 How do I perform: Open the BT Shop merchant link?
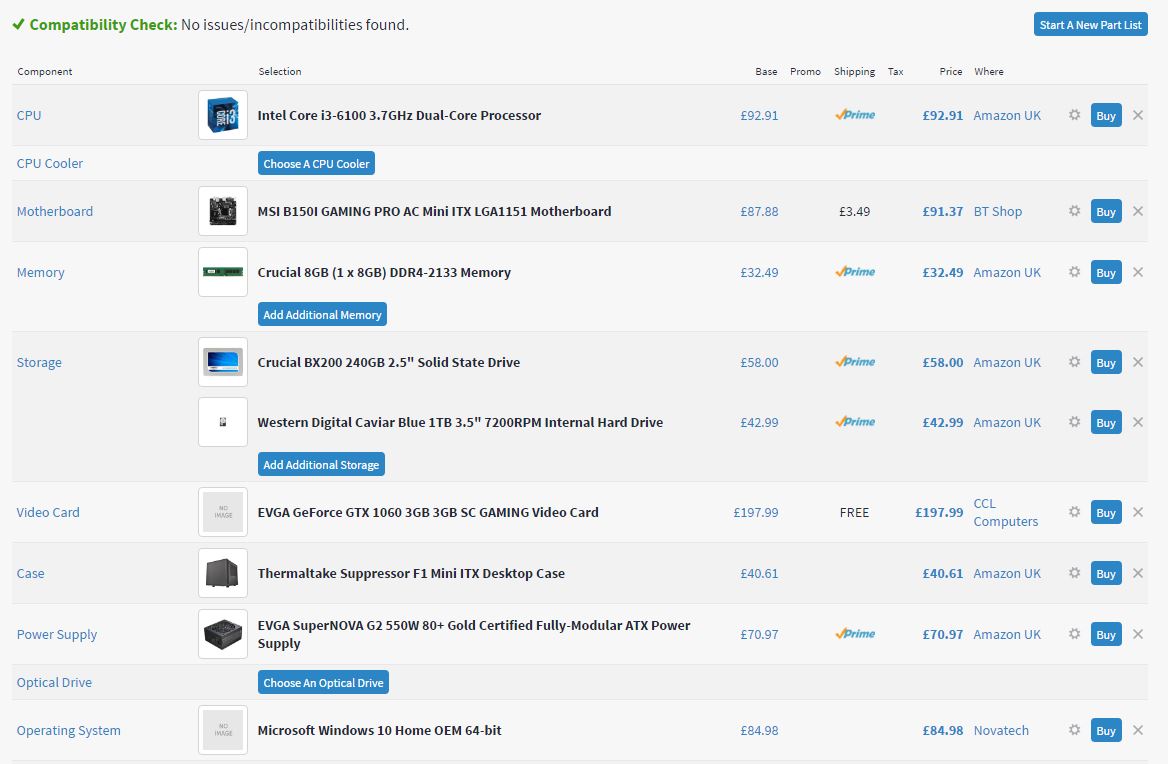pos(997,211)
